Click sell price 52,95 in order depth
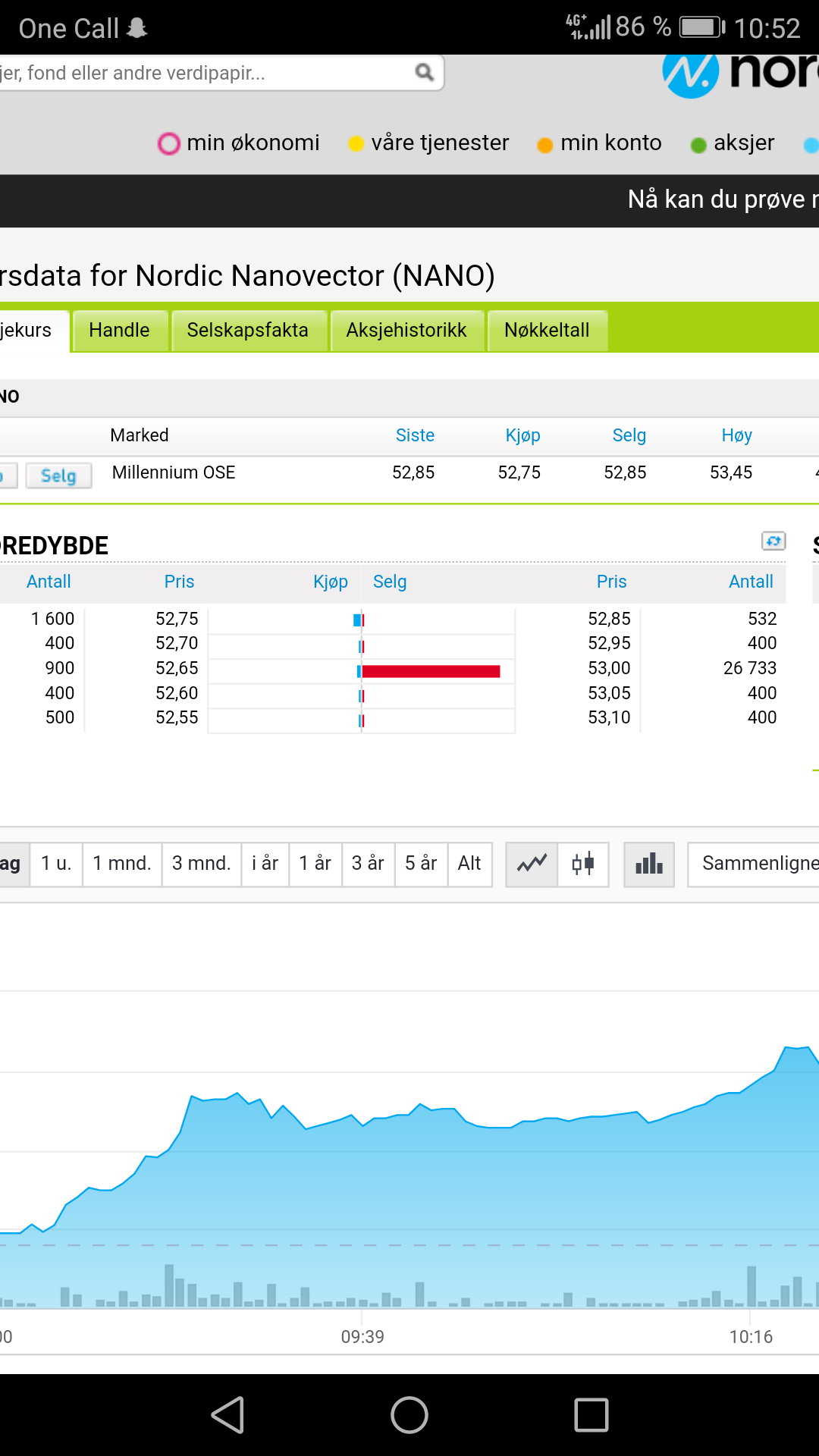Image resolution: width=819 pixels, height=1456 pixels. (x=610, y=643)
